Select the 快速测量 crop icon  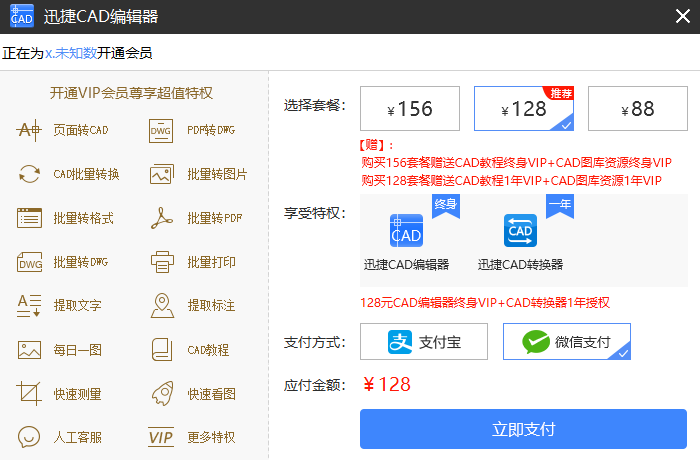tap(29, 393)
